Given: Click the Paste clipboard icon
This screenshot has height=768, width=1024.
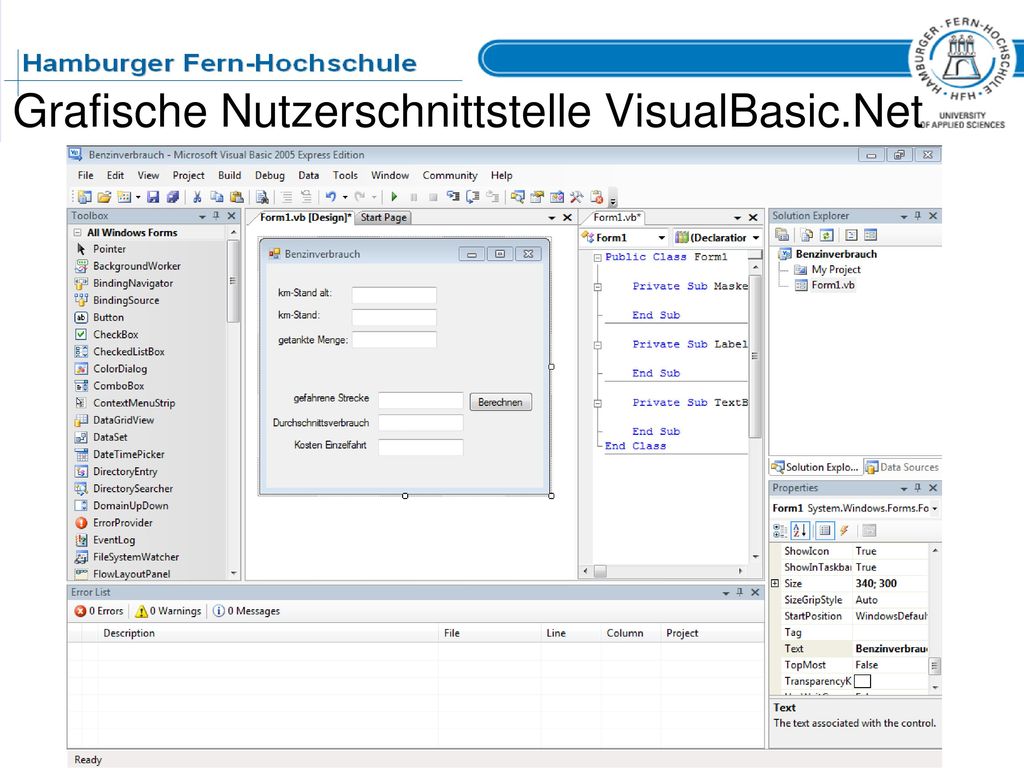Looking at the screenshot, I should click(236, 197).
